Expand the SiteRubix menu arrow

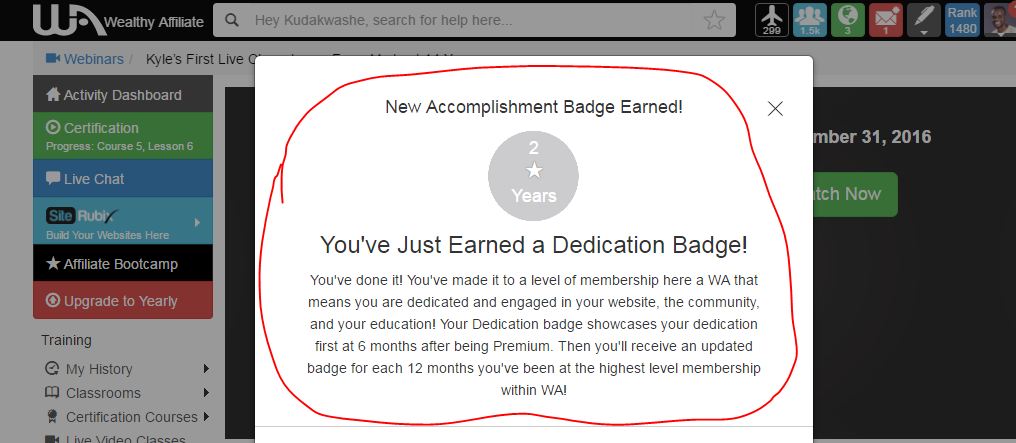pyautogui.click(x=198, y=222)
